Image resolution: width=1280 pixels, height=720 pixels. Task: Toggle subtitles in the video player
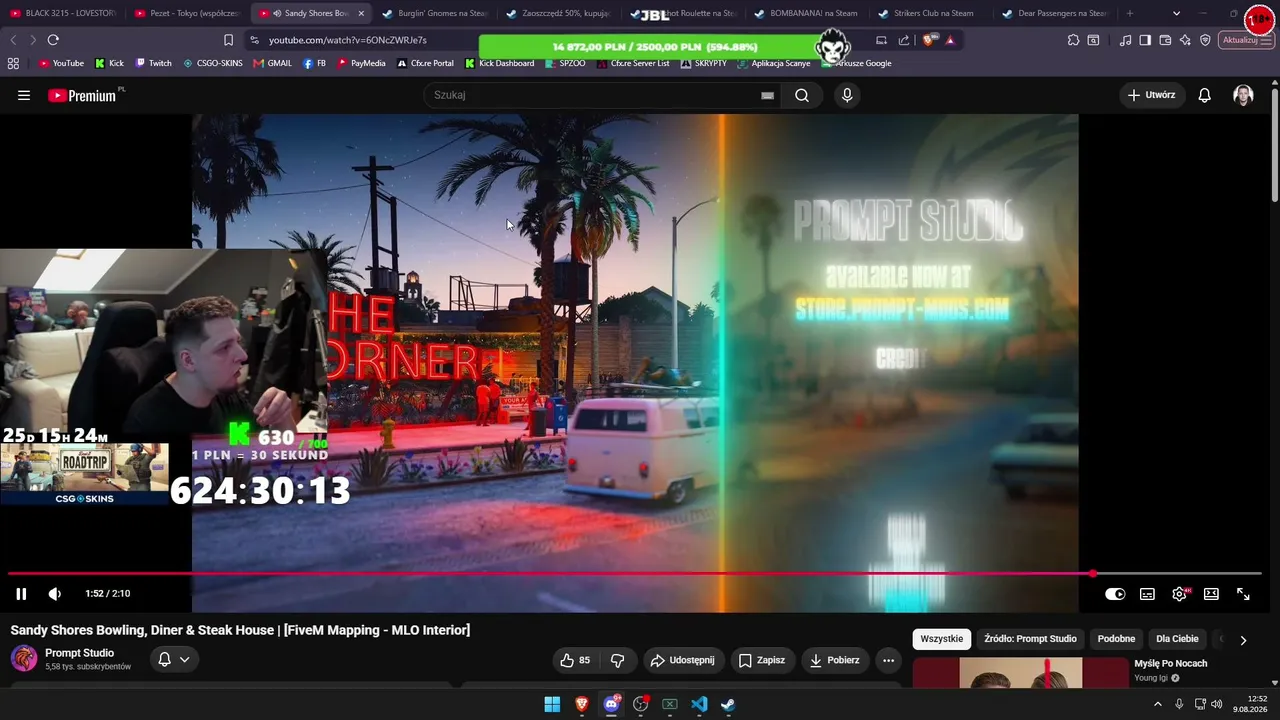(x=1147, y=594)
